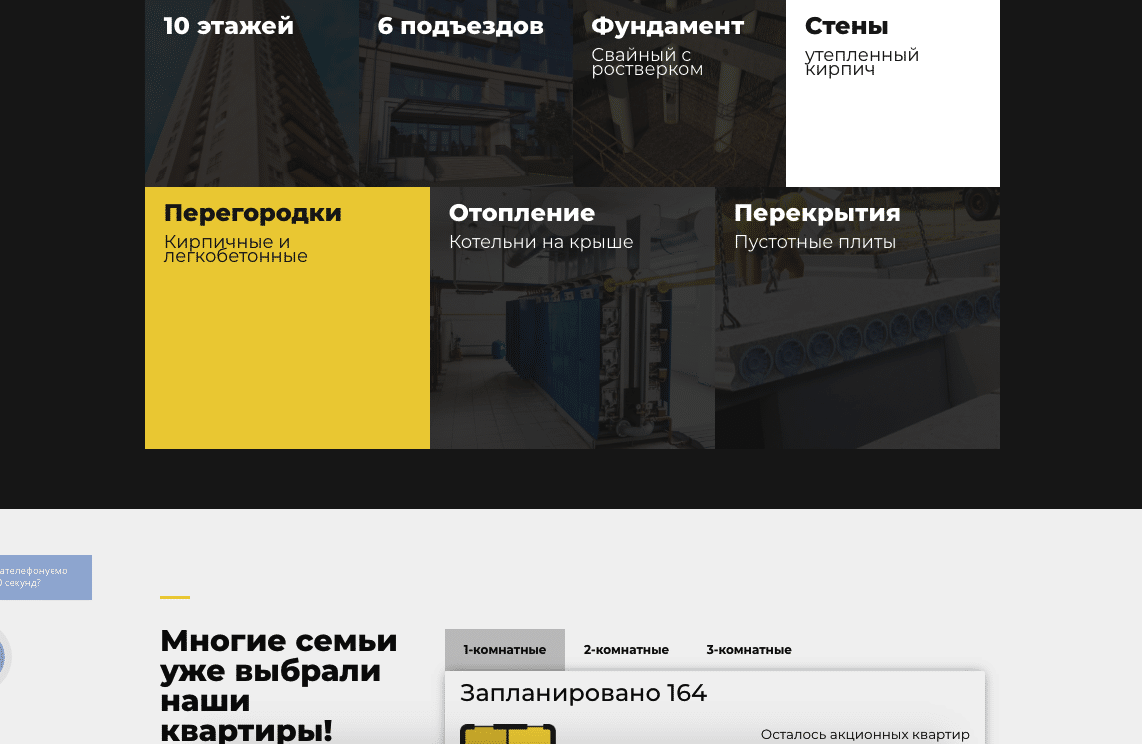Click the "Осталось акционных квартир" label
Screen dimensions: 1142x744
point(865,735)
